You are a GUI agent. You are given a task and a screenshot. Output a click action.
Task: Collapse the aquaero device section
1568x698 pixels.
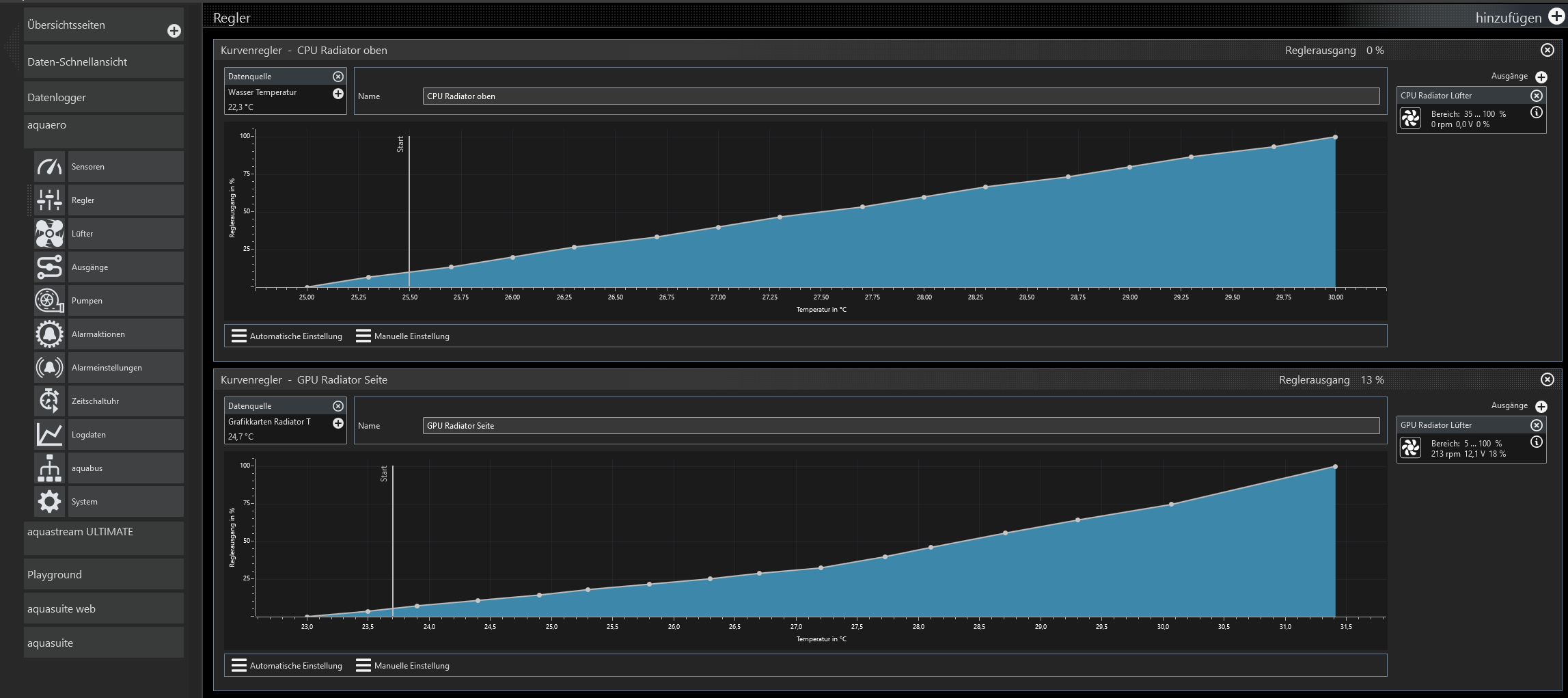coord(104,131)
